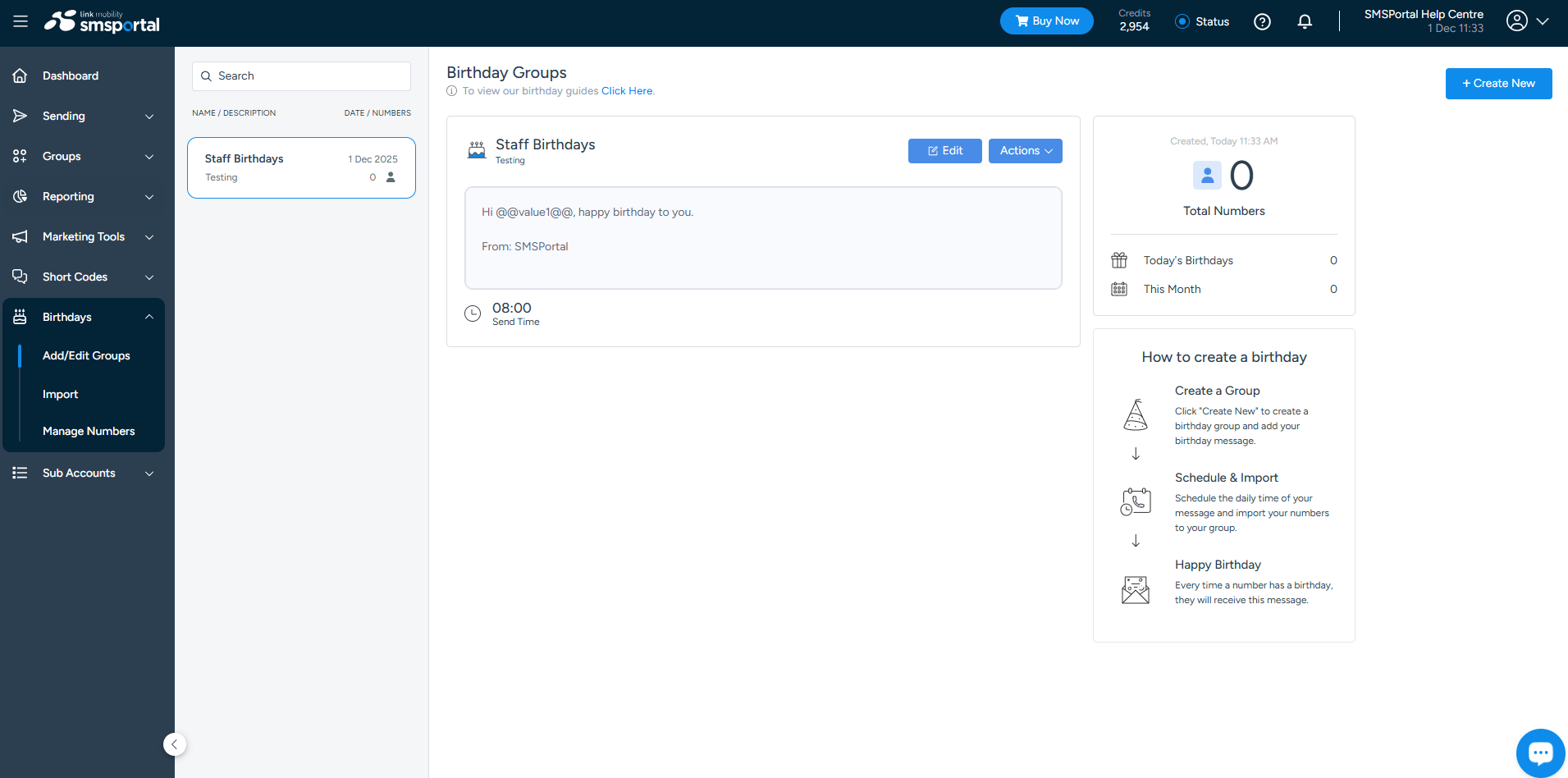Click the Total Numbers person icon

pos(1207,175)
